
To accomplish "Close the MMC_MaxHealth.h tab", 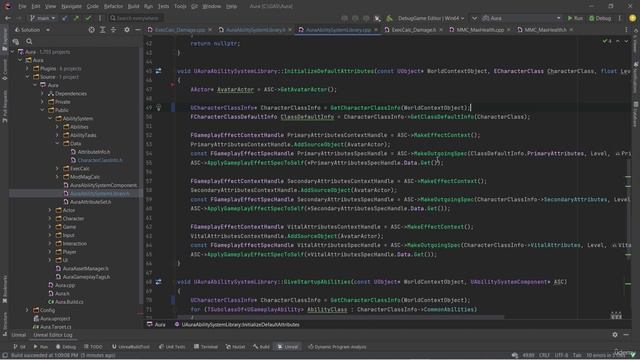I will 571,30.
